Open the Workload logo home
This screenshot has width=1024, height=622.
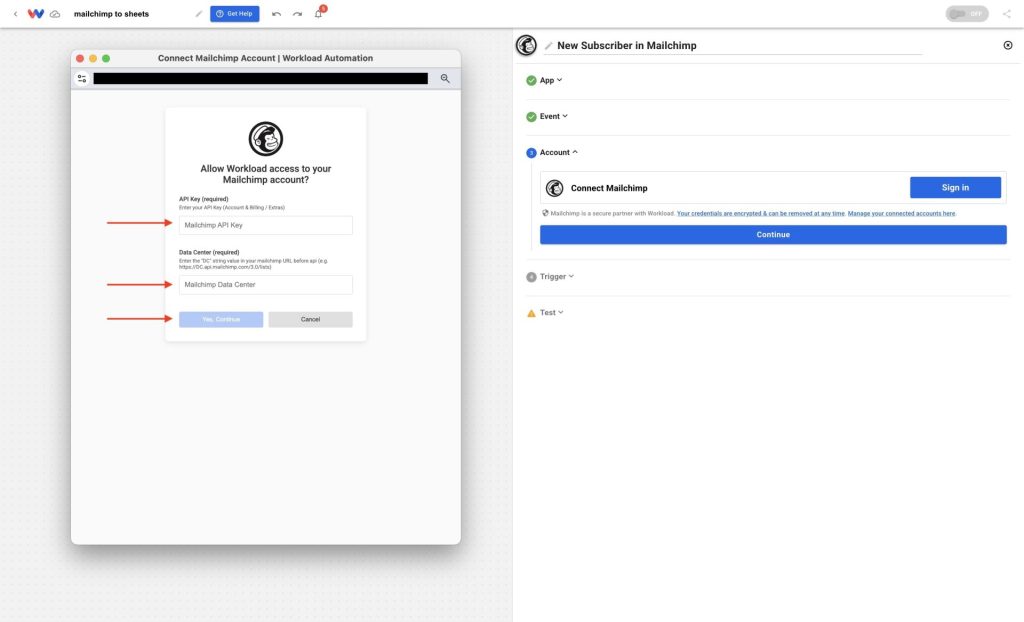coord(36,14)
